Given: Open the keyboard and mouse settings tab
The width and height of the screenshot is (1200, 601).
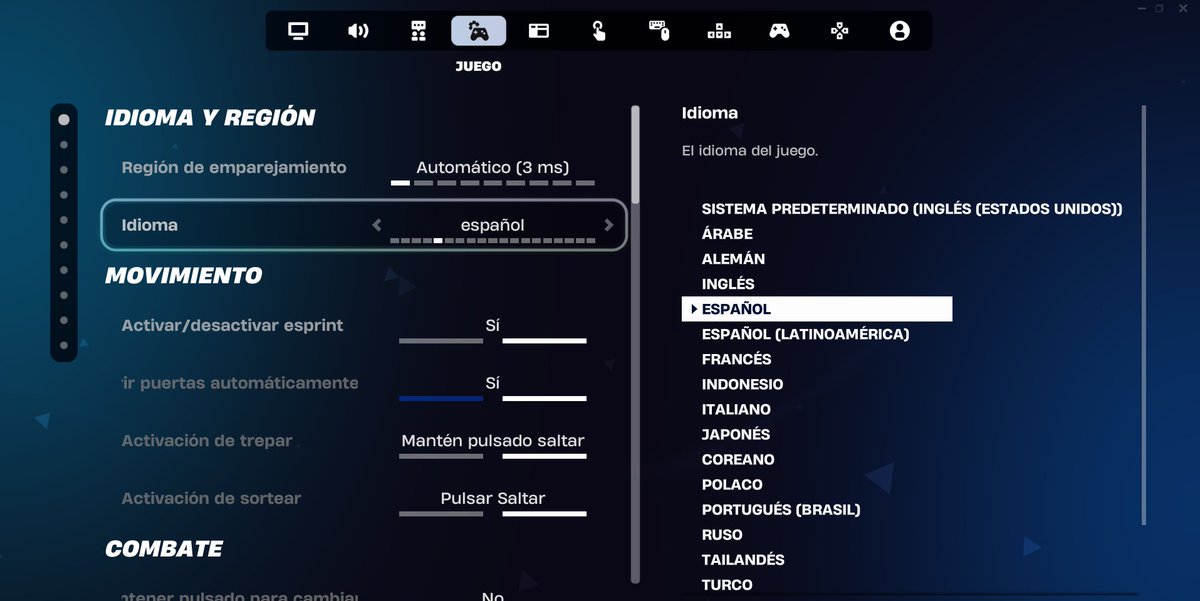Looking at the screenshot, I should tap(659, 31).
